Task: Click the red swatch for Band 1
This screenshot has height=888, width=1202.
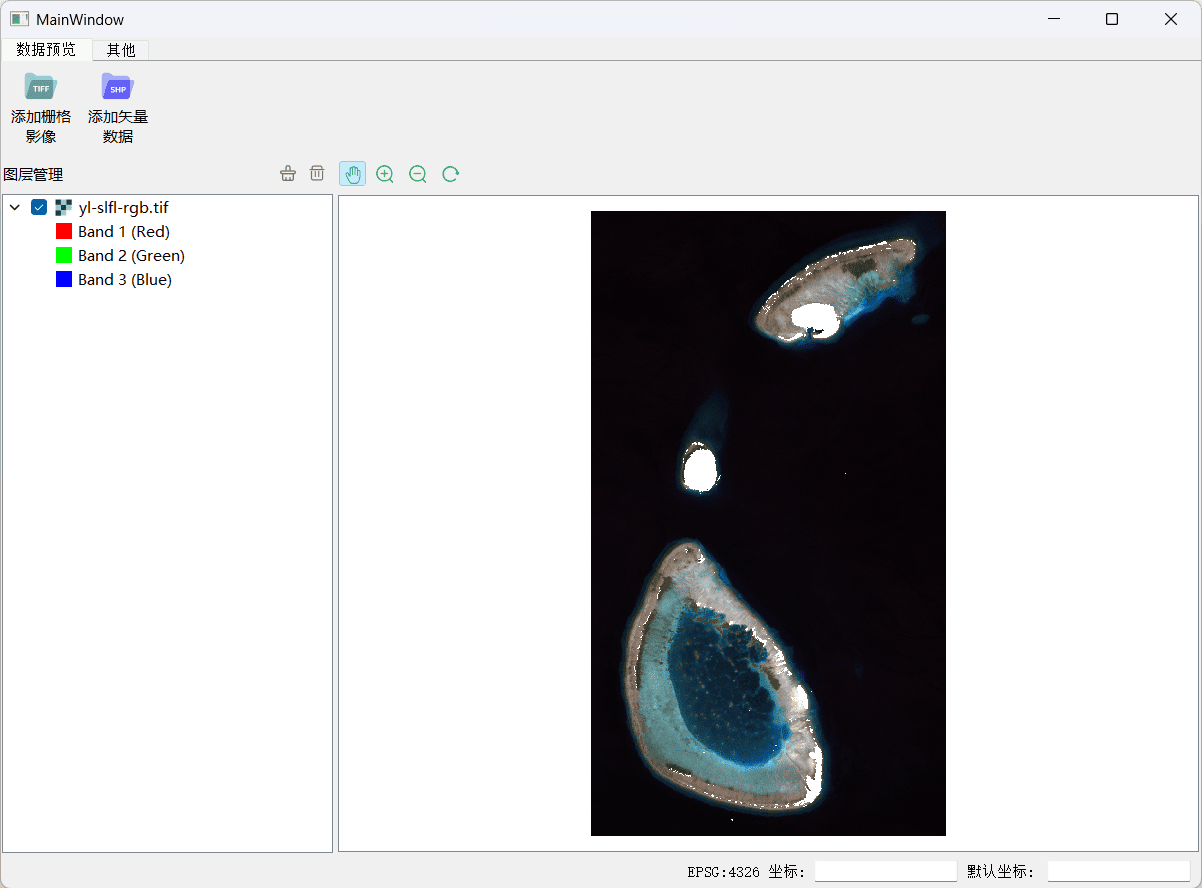Action: pyautogui.click(x=64, y=232)
